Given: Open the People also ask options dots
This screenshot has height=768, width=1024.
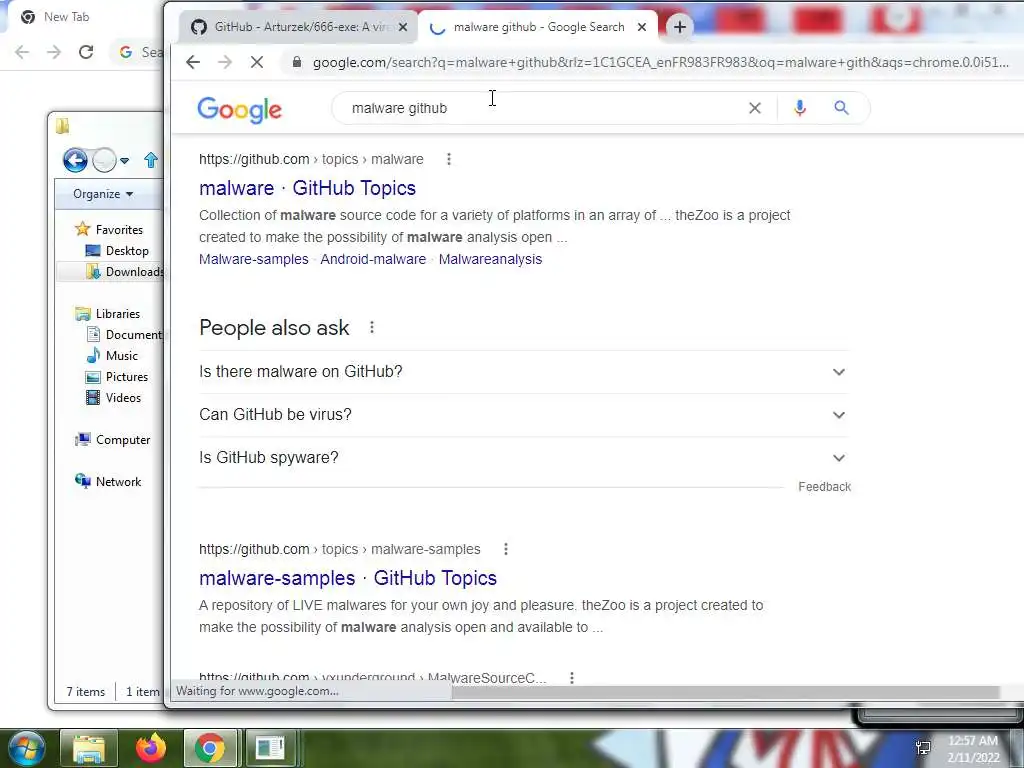Looking at the screenshot, I should pos(372,327).
